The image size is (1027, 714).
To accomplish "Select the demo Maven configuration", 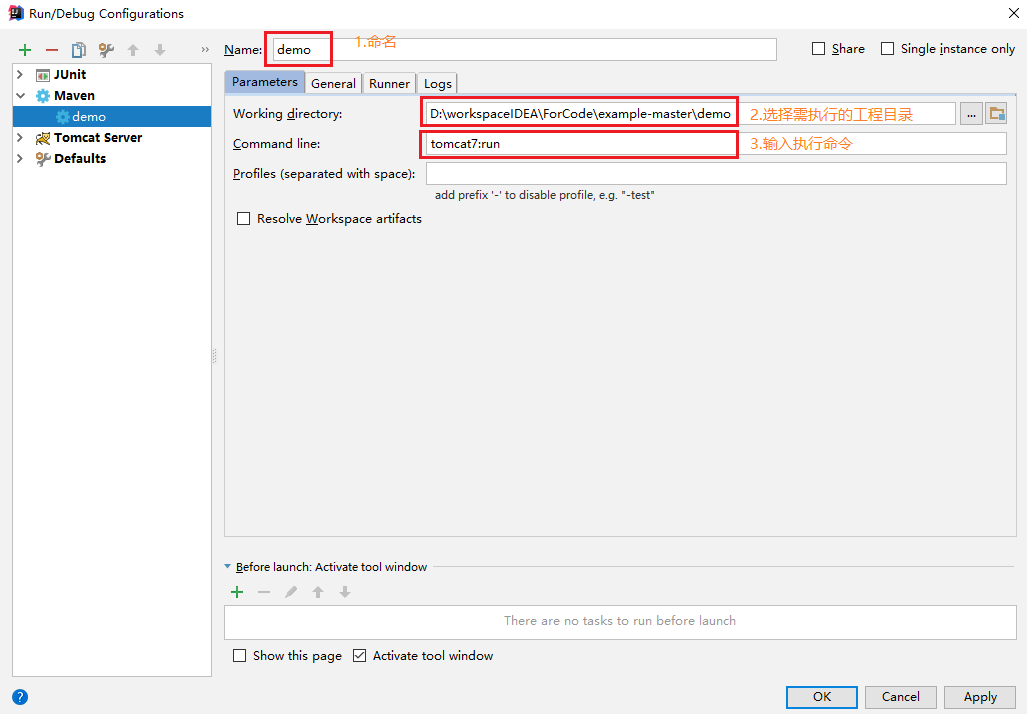I will (112, 117).
